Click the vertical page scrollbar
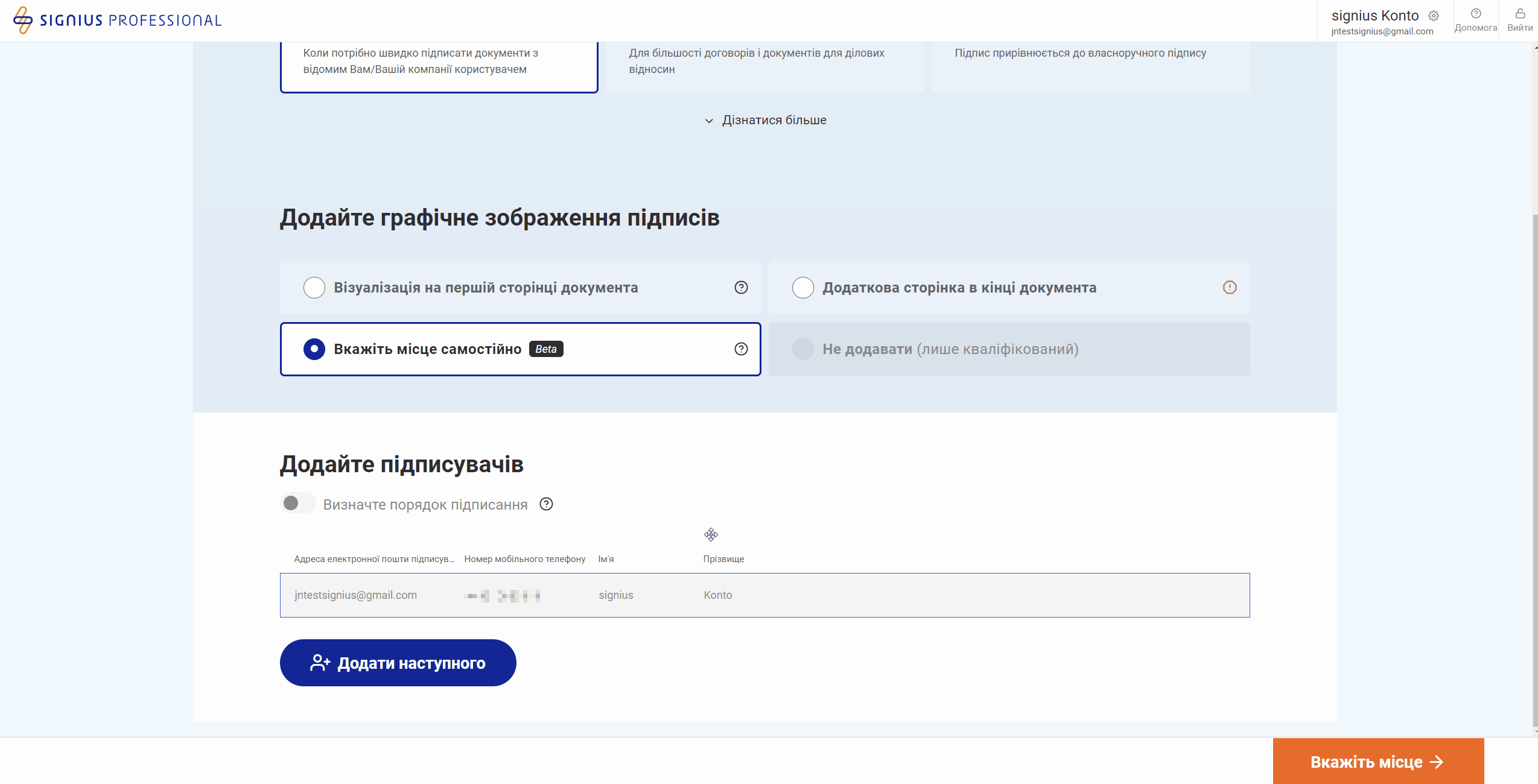The height and width of the screenshot is (784, 1538). coord(1535,470)
